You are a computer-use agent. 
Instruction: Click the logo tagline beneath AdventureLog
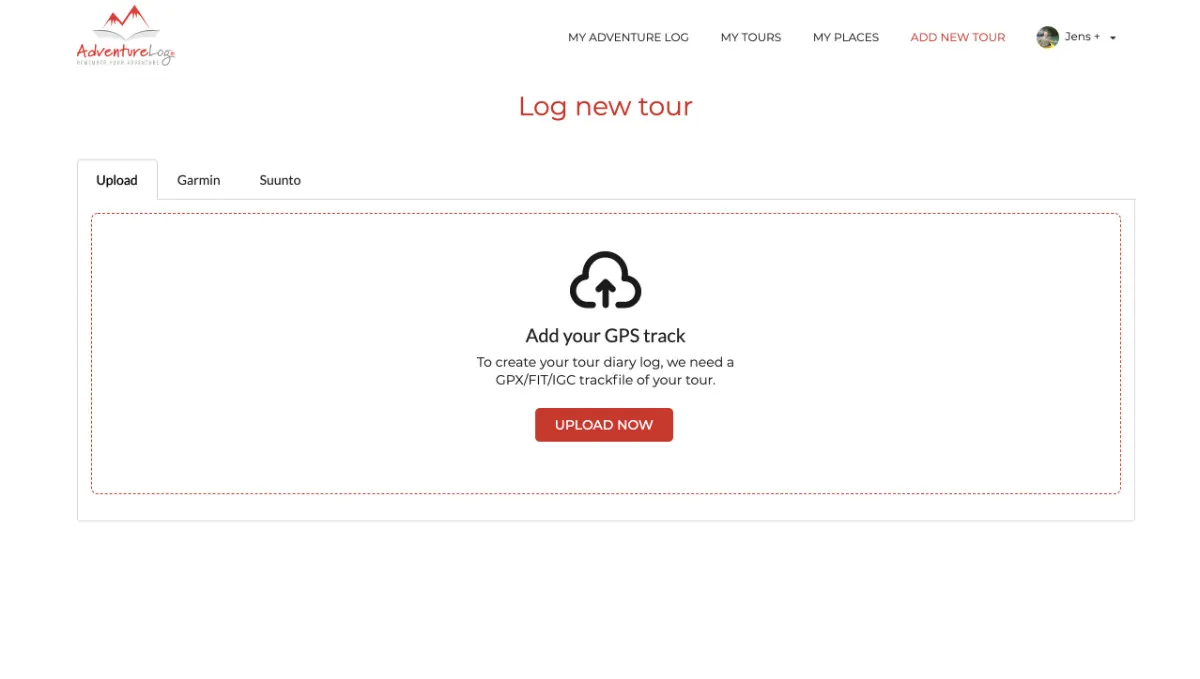click(118, 62)
